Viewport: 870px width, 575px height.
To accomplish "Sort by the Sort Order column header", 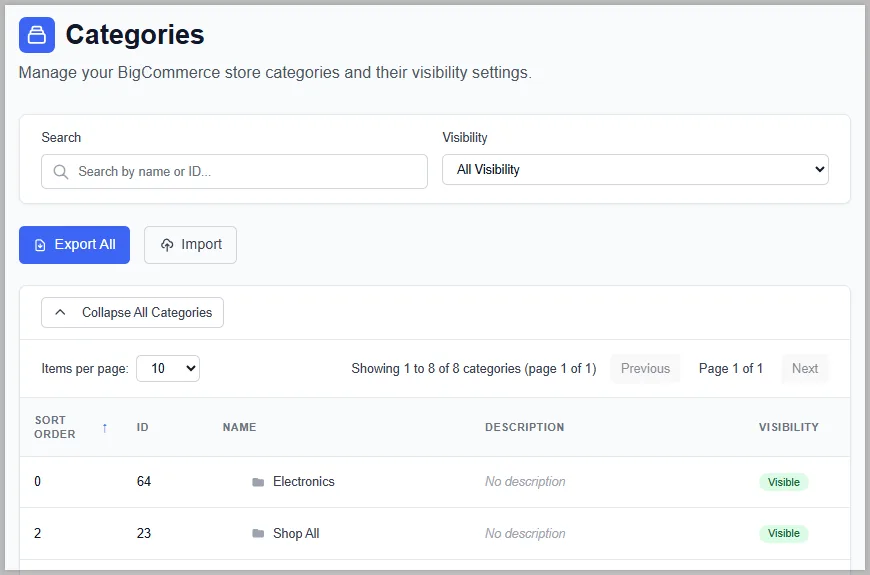I will [x=54, y=427].
